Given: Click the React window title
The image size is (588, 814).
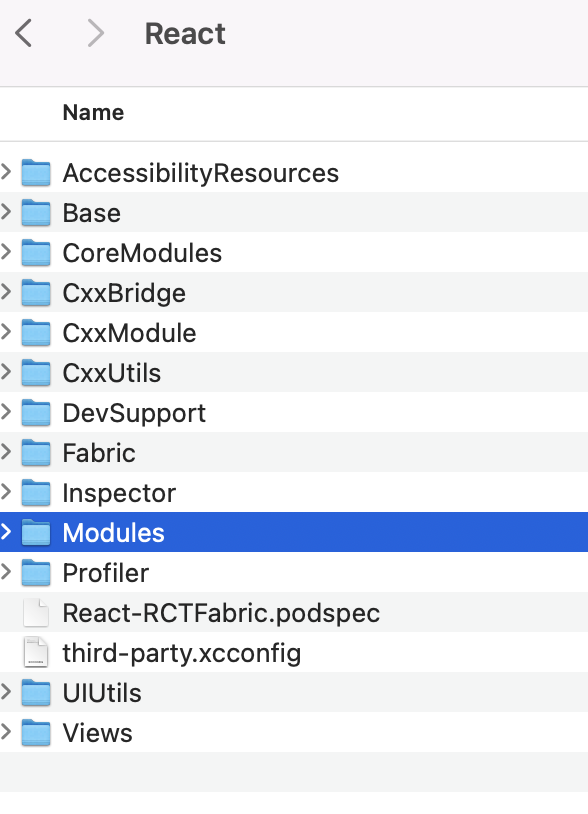Looking at the screenshot, I should tap(185, 33).
